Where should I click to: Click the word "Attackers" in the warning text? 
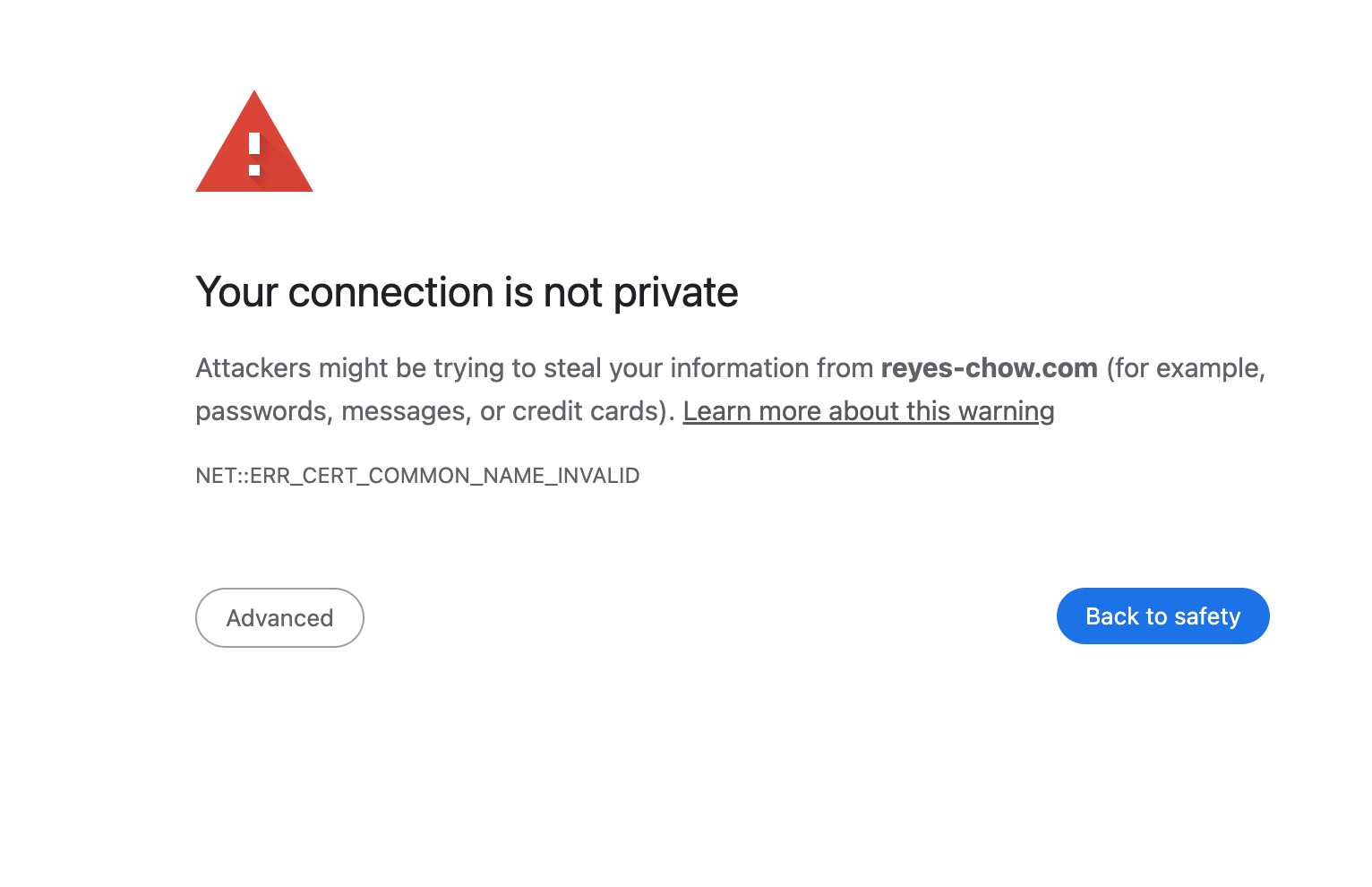253,368
